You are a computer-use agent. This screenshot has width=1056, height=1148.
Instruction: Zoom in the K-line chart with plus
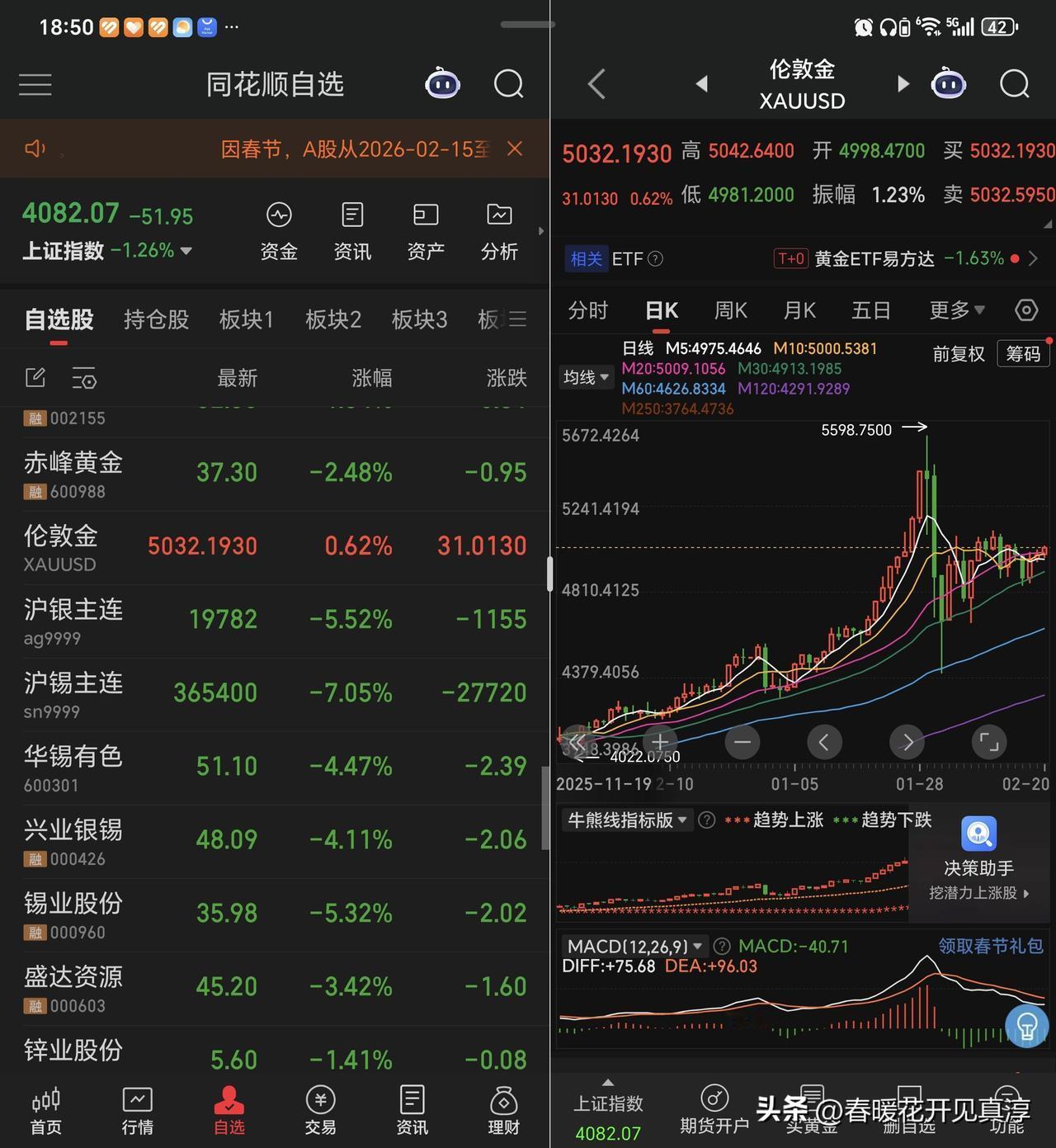click(x=659, y=743)
